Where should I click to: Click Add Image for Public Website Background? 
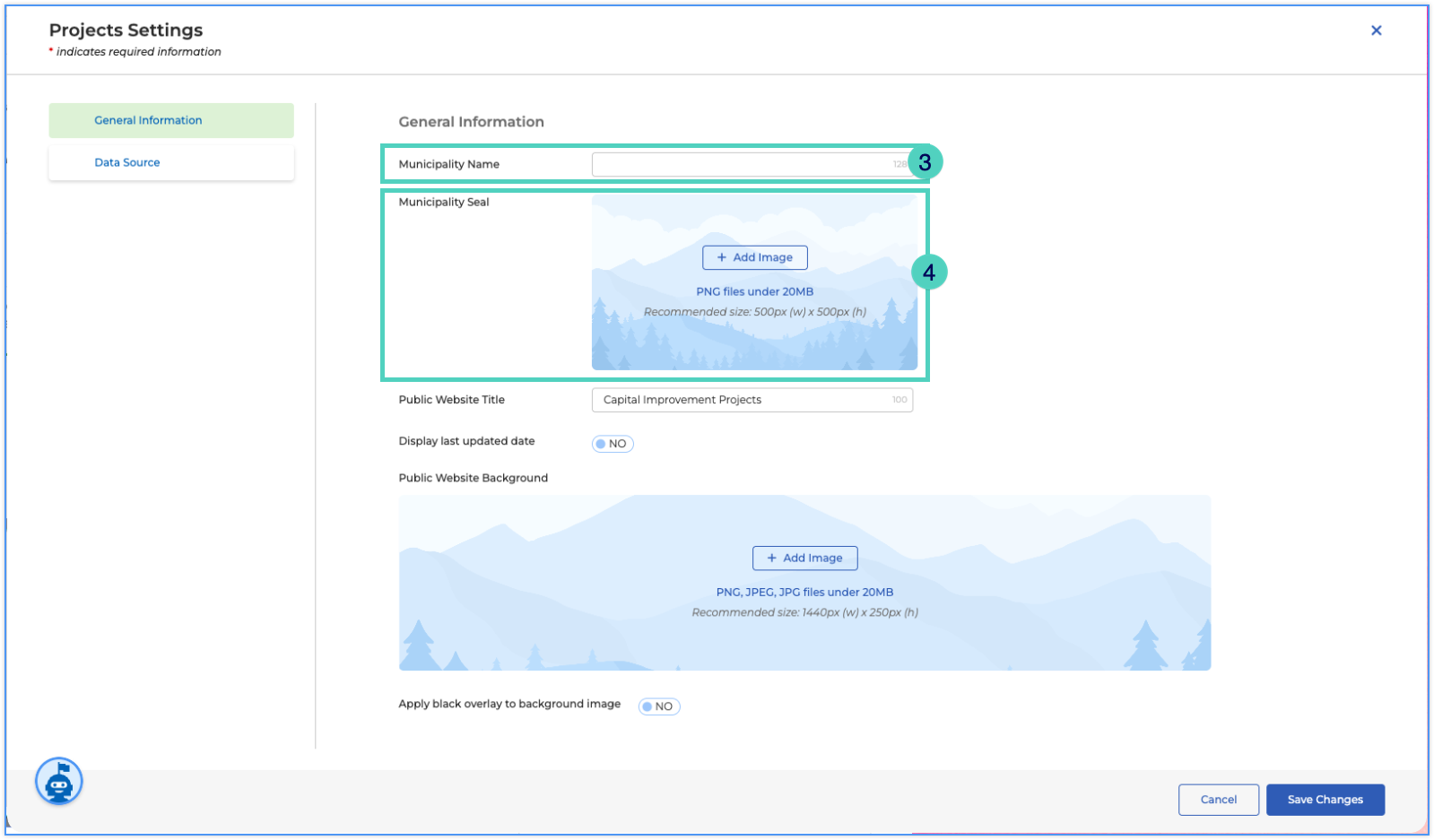805,558
